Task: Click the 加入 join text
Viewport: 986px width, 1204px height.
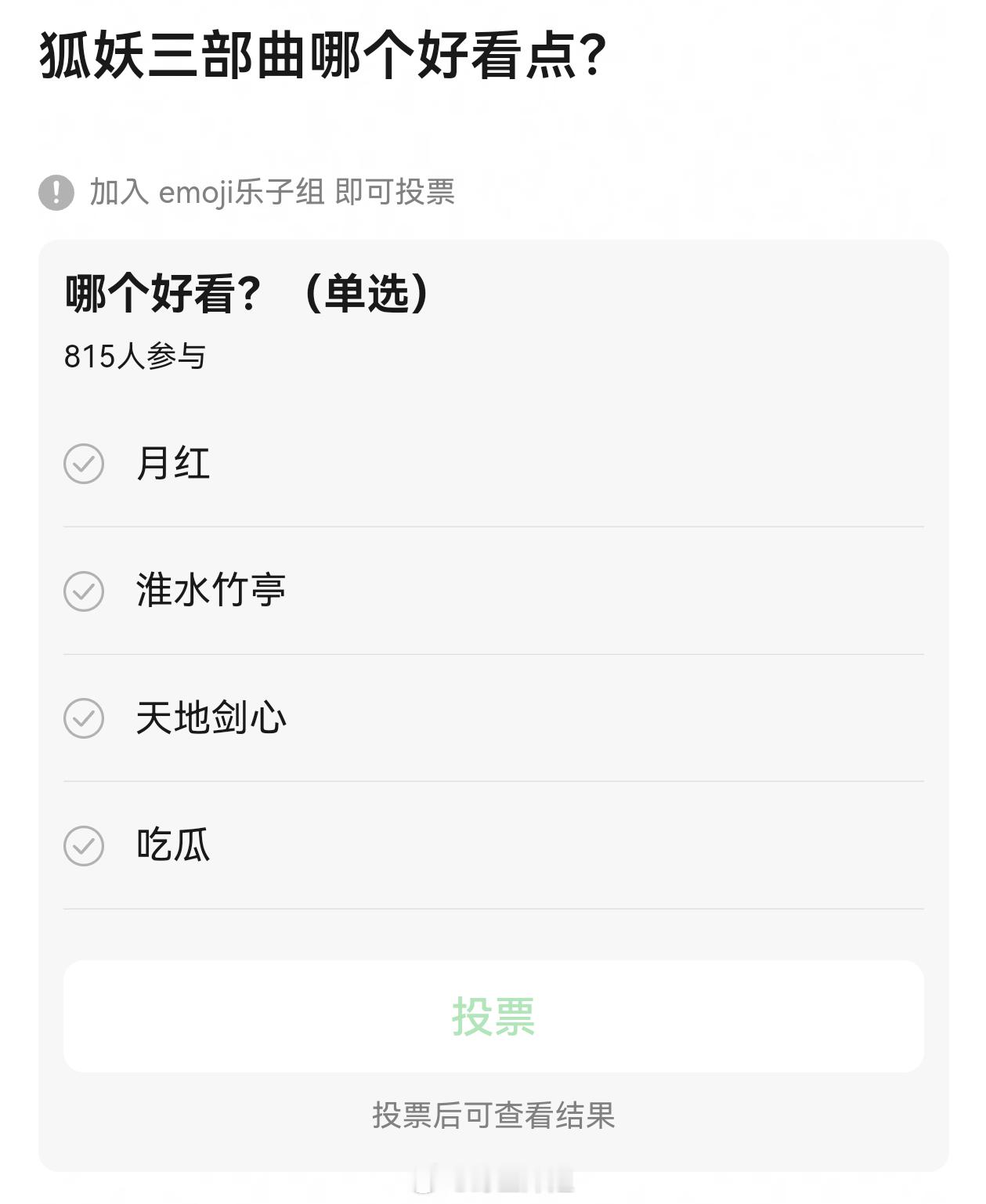Action: click(x=119, y=193)
